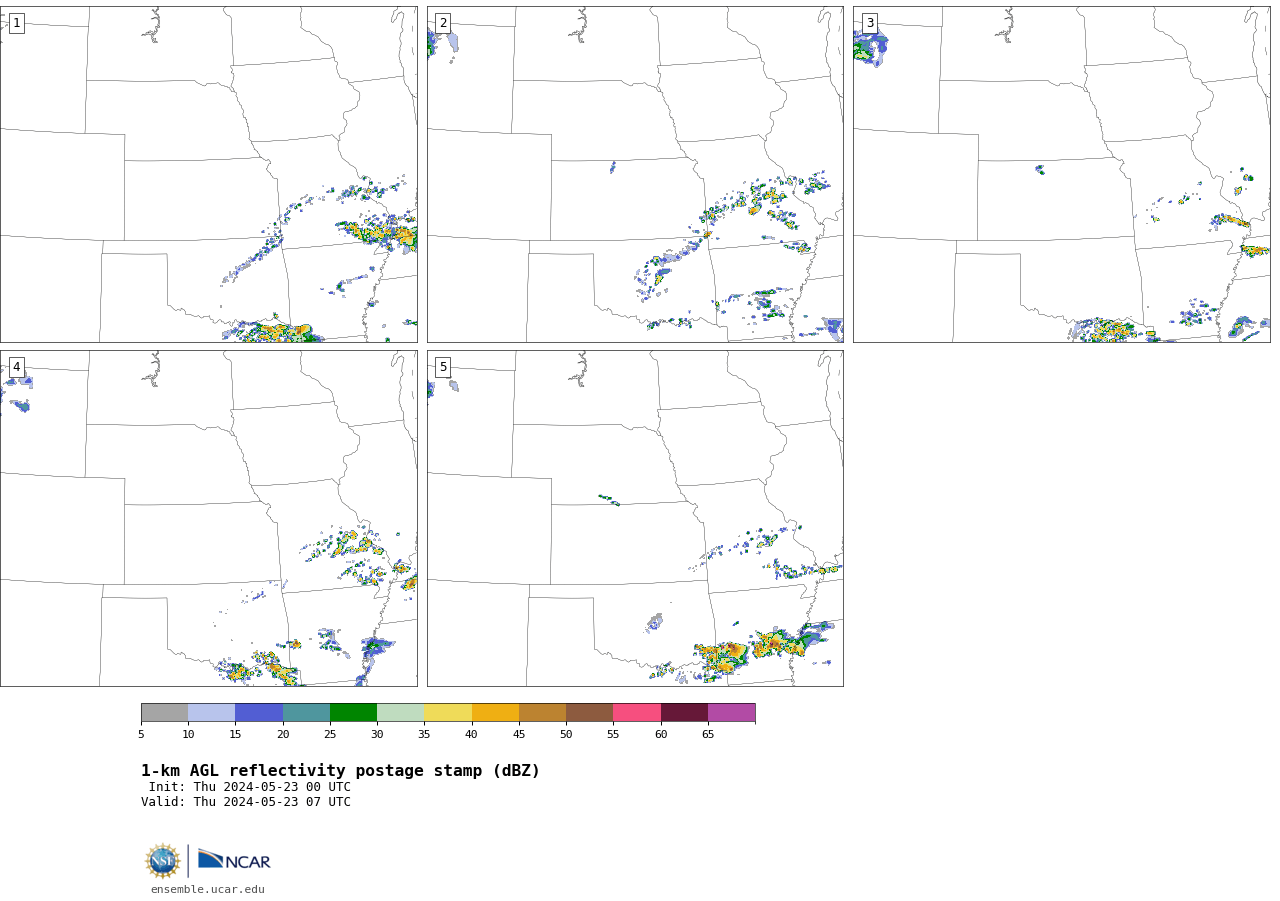Viewport: 1280px width, 901px height.
Task: Click the colorbar tick label 50
Action: tap(566, 735)
